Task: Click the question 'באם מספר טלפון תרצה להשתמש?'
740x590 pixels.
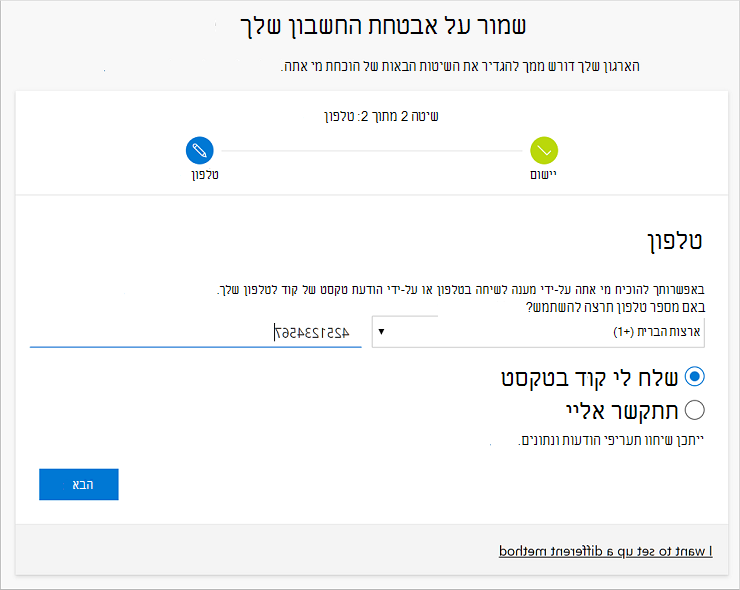Action: [615, 307]
